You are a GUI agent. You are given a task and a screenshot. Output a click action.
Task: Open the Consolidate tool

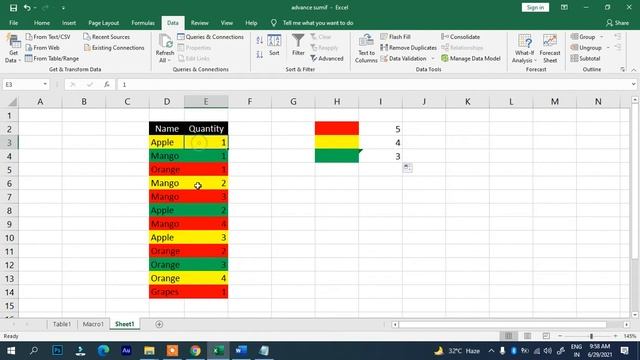[461, 37]
